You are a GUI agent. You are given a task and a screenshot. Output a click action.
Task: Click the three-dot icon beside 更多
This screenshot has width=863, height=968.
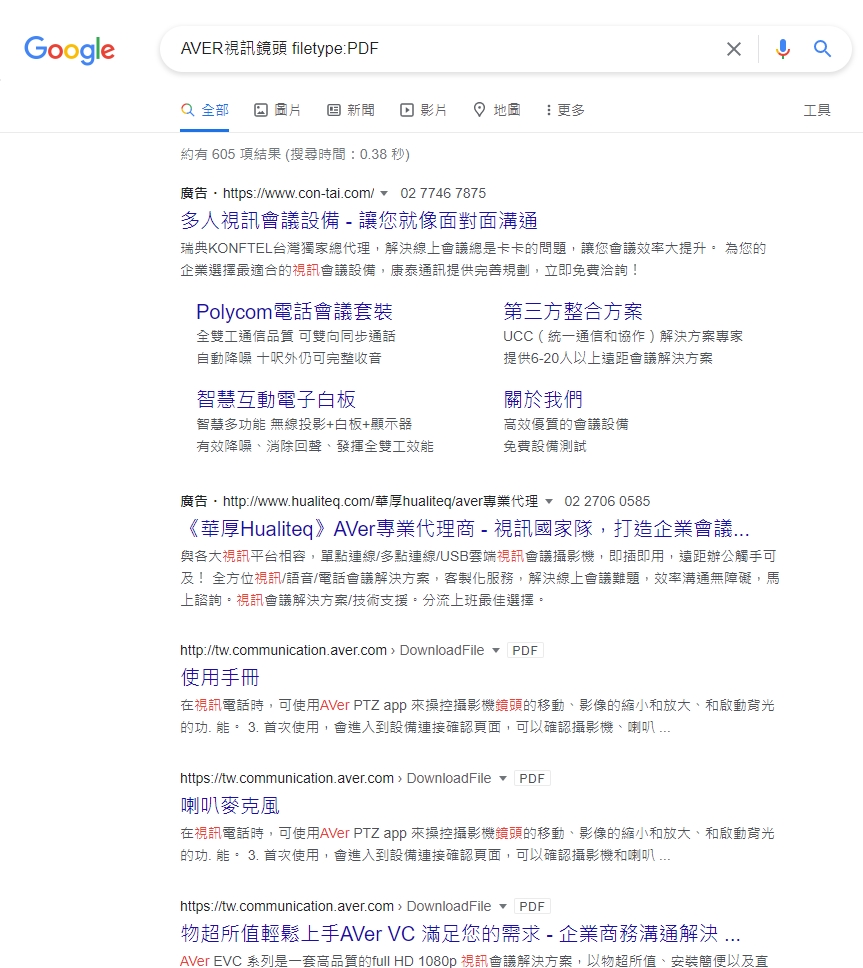click(x=548, y=110)
